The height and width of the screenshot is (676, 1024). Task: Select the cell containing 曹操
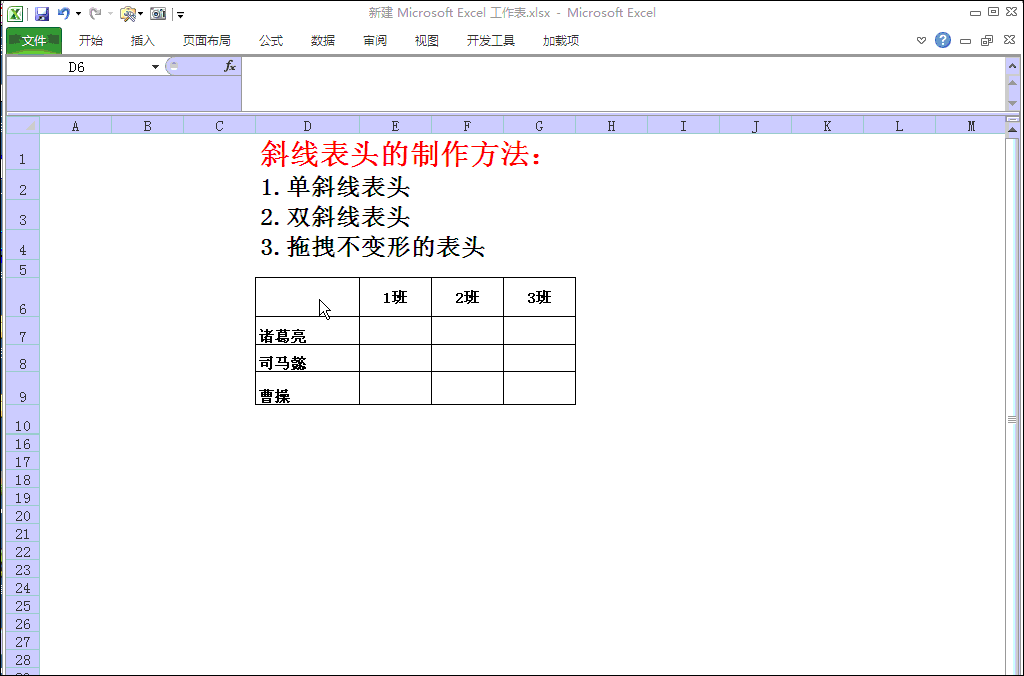[x=307, y=388]
